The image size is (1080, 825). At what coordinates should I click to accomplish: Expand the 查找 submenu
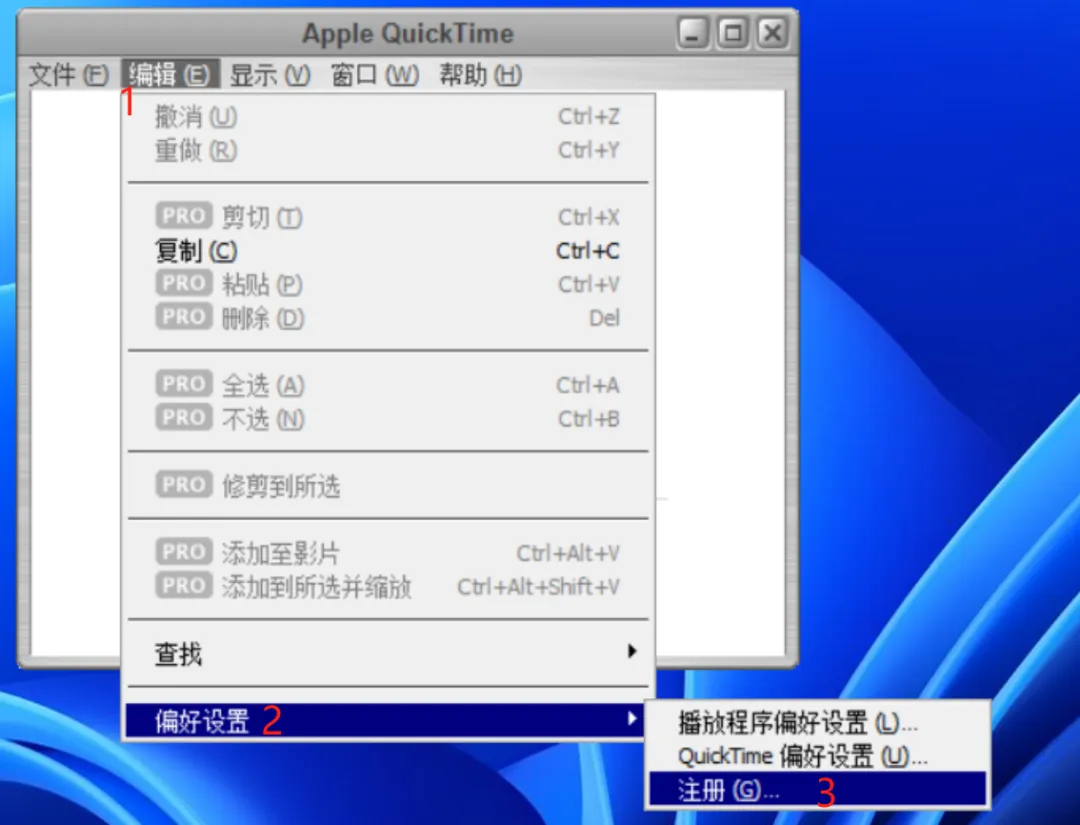[388, 654]
